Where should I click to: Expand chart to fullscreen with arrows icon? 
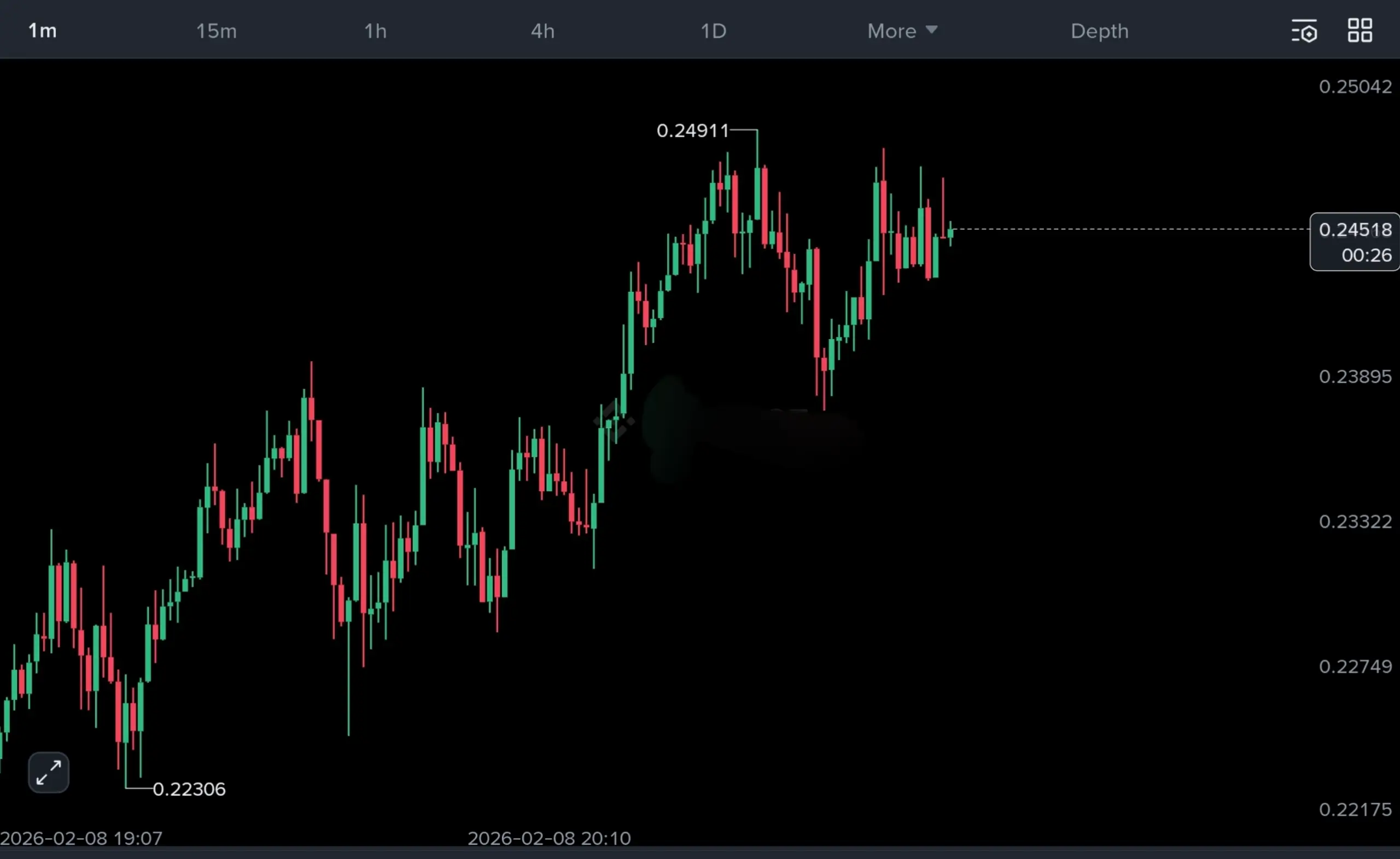coord(49,773)
